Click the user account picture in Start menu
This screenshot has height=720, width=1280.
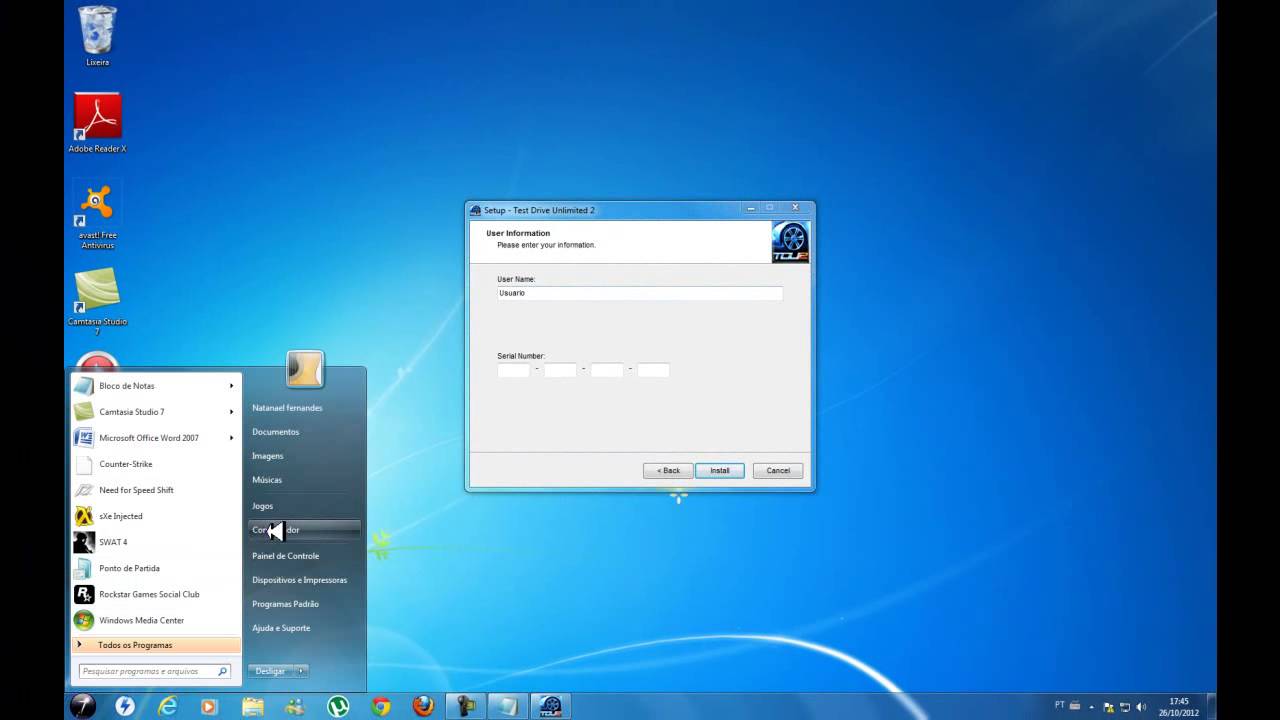(x=305, y=369)
